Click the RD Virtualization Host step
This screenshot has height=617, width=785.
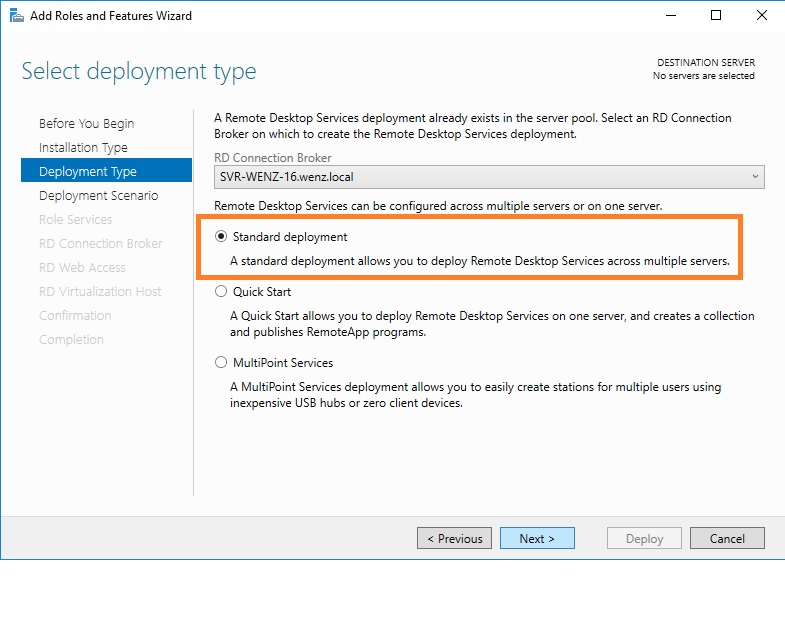coord(100,291)
